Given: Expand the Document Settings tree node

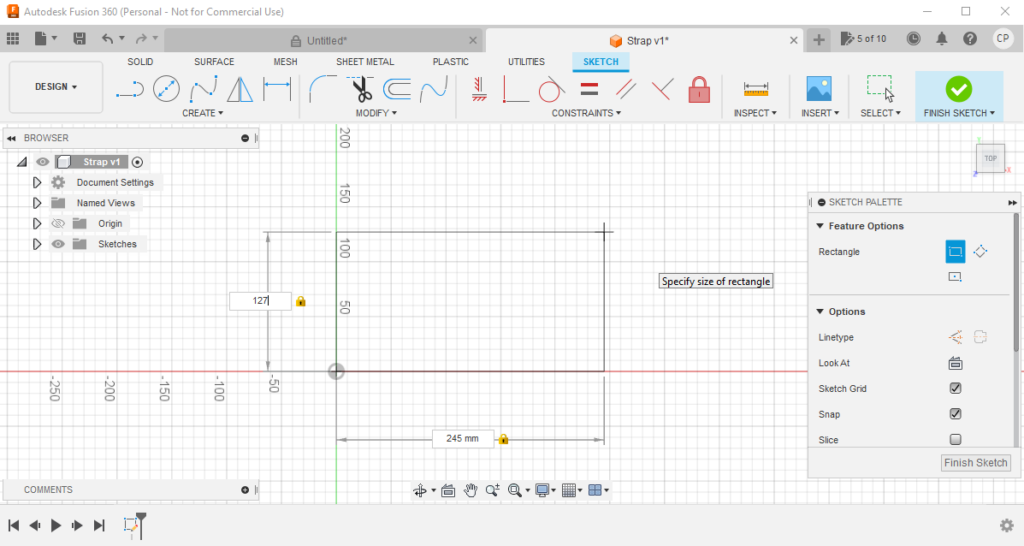Looking at the screenshot, I should pos(37,183).
